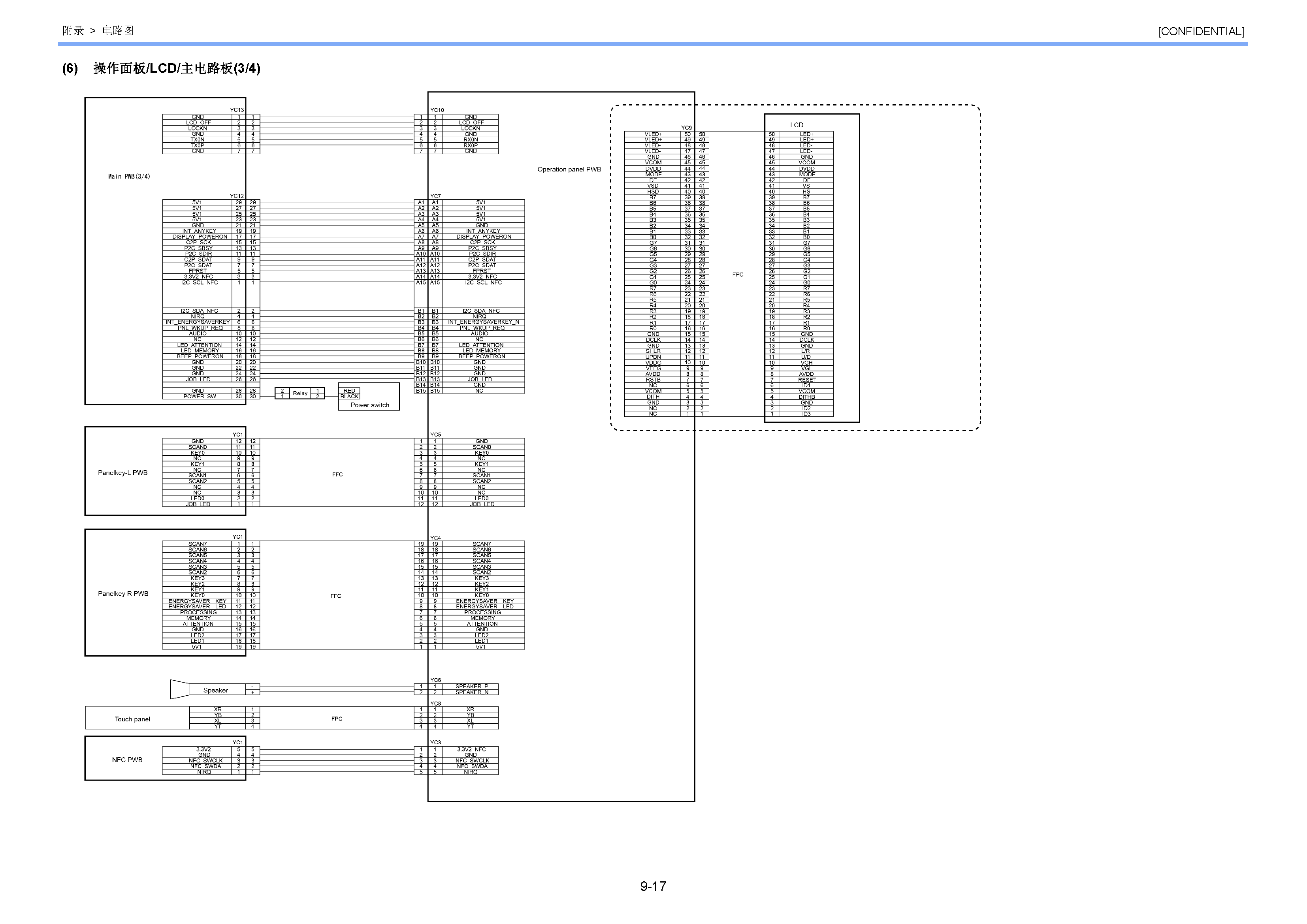Select the 3.3V2 signal on NFC PWB
The image size is (1307, 924).
pos(203,749)
